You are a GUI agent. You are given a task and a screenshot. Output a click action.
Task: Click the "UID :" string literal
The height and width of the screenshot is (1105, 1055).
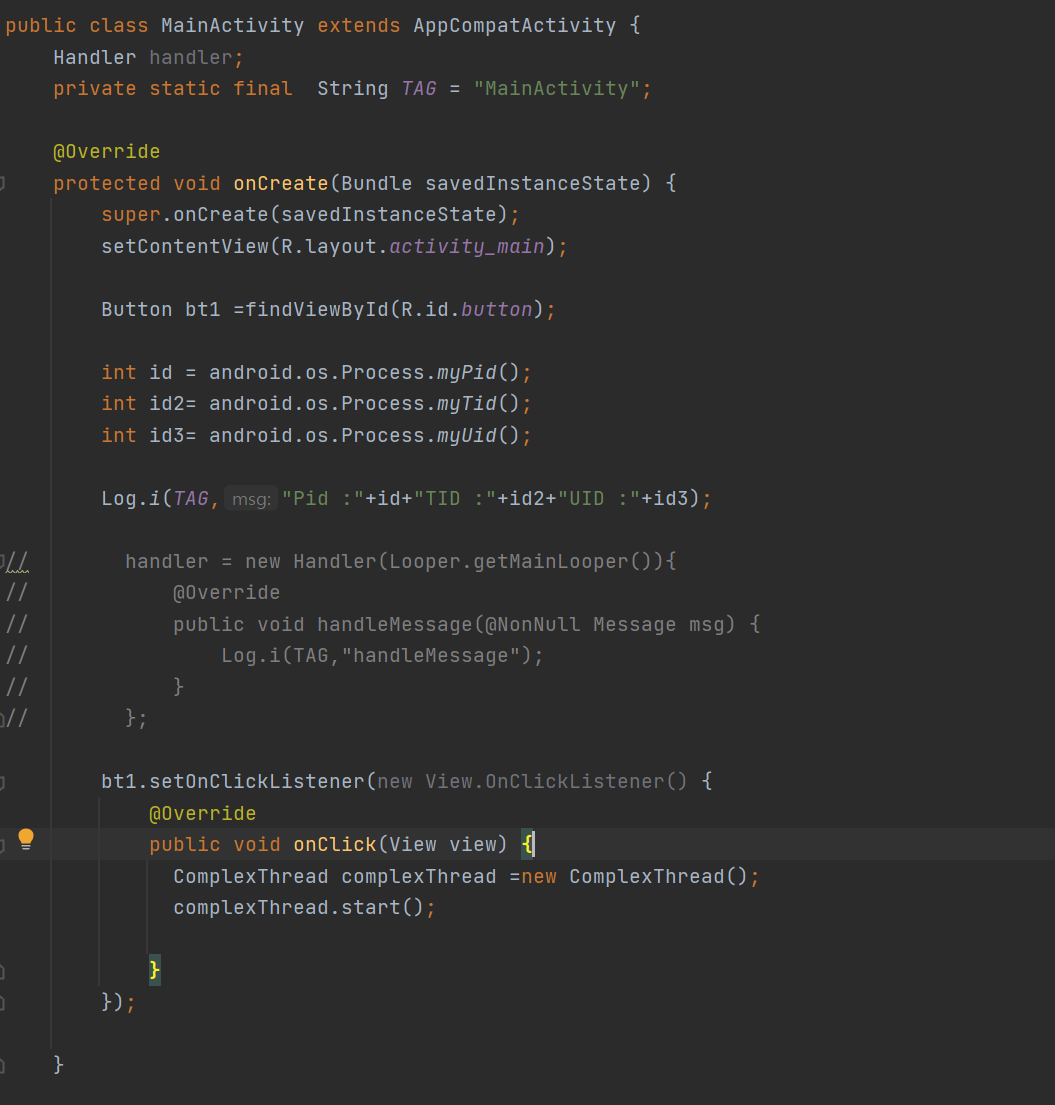click(x=599, y=498)
